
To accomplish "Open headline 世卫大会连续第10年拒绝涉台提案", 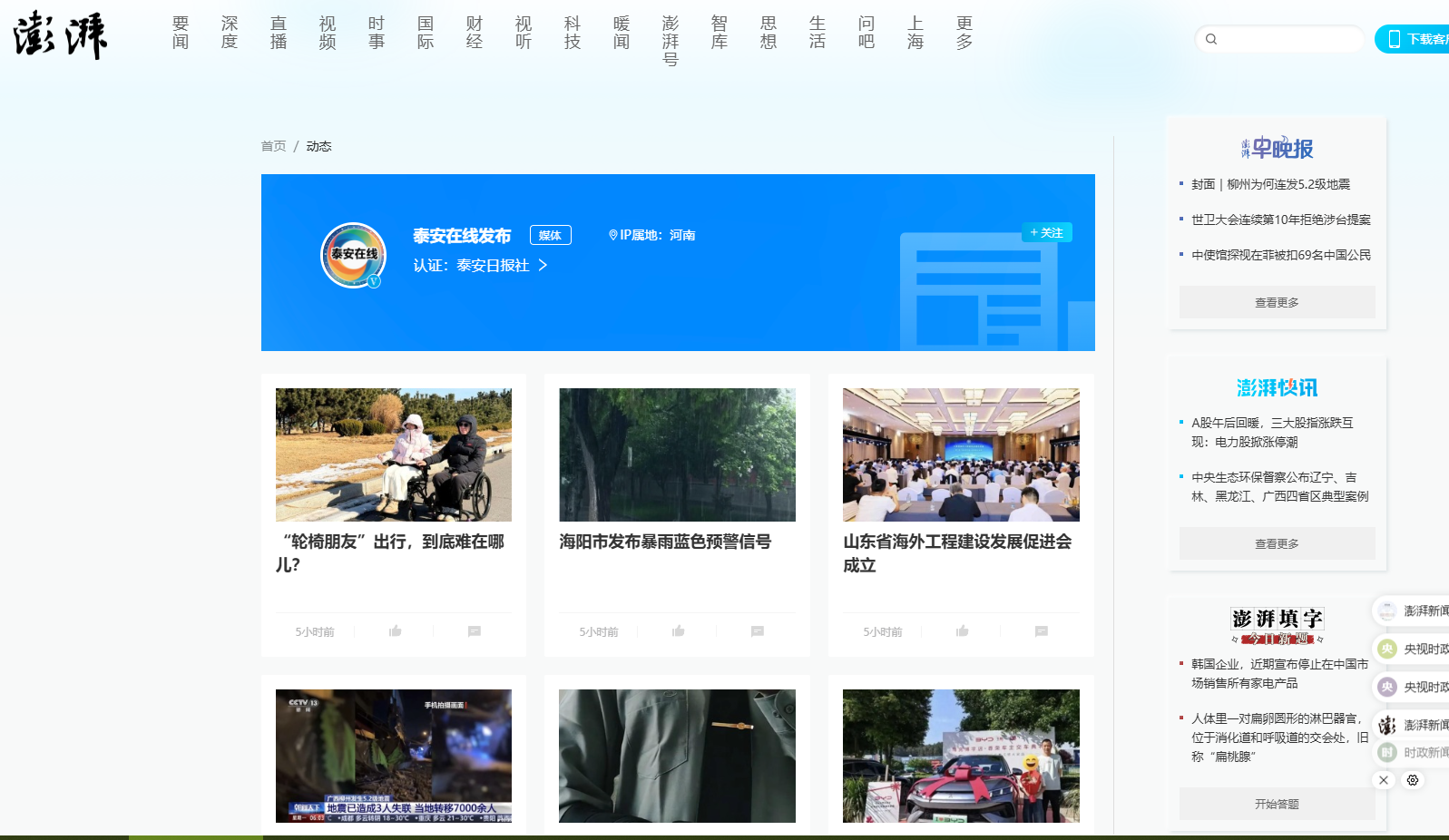I will (x=1281, y=220).
